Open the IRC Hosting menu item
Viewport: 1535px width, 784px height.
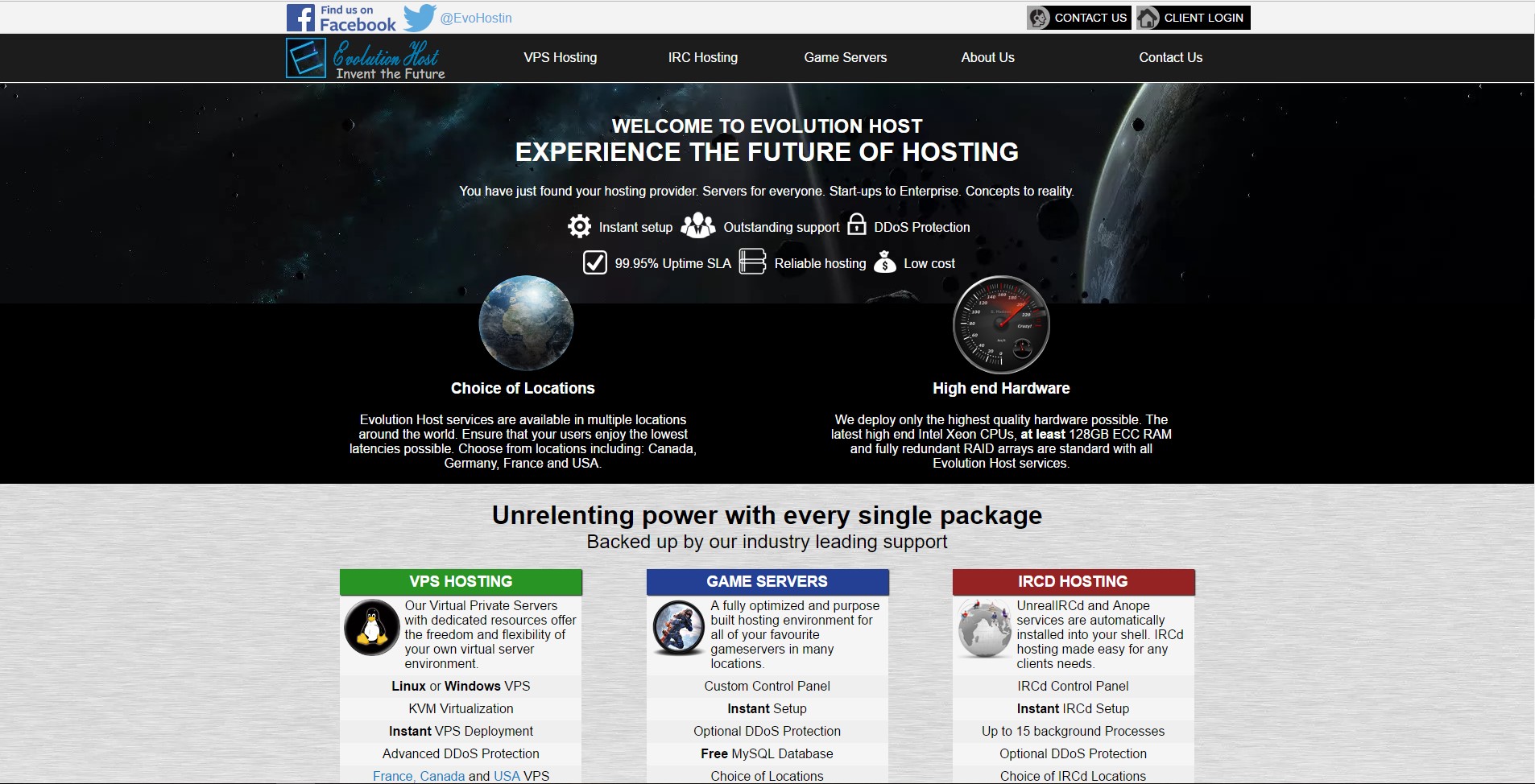(703, 57)
